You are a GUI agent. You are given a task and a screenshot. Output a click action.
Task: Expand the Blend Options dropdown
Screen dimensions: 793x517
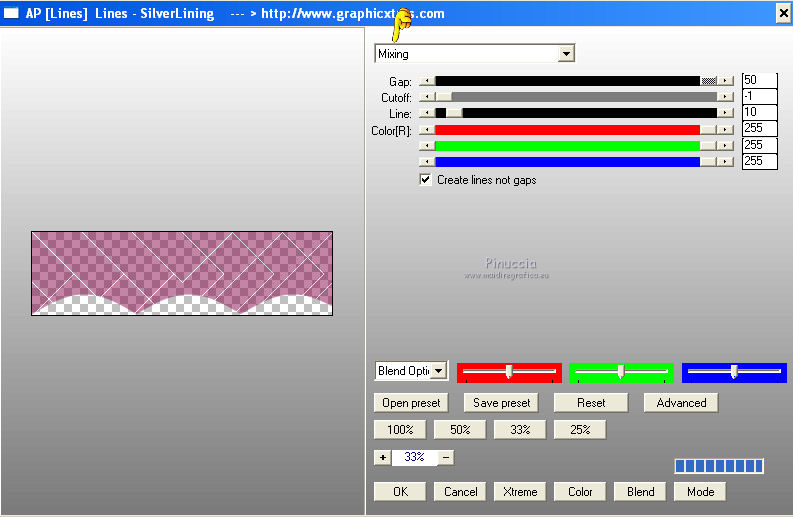pos(439,371)
